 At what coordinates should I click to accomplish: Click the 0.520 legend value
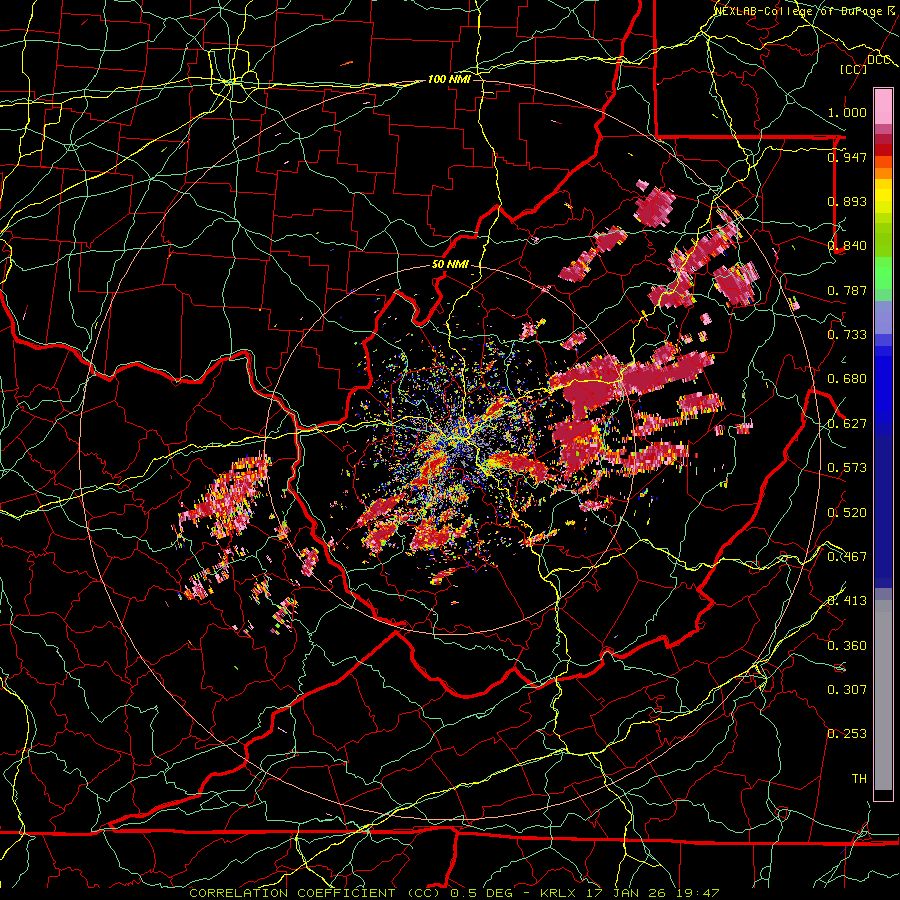847,513
